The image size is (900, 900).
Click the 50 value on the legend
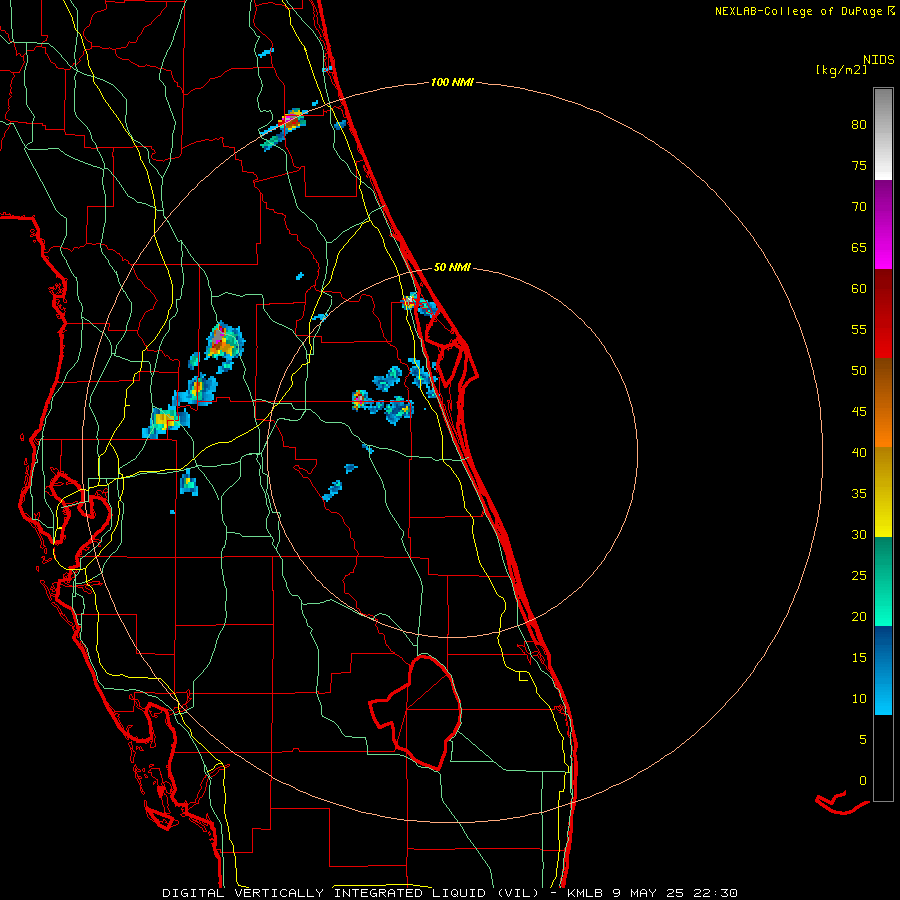[x=859, y=371]
